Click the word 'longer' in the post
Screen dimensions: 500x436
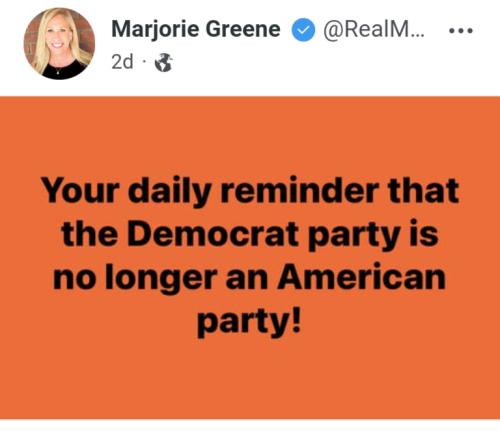coord(161,279)
